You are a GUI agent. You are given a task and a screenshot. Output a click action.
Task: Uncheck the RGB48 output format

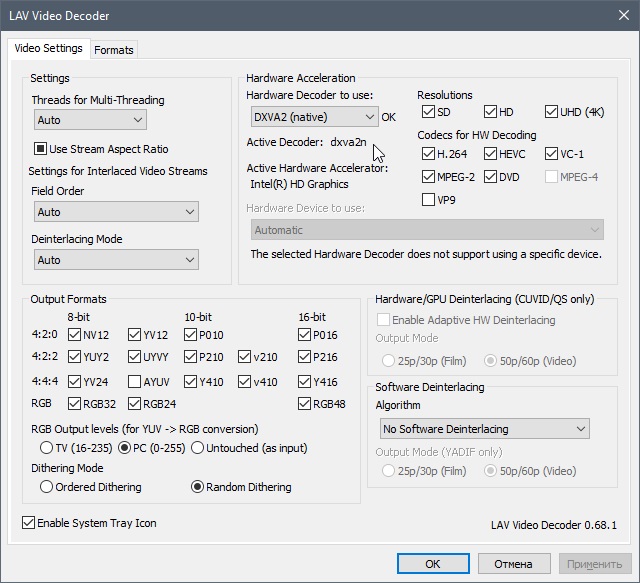click(x=305, y=404)
